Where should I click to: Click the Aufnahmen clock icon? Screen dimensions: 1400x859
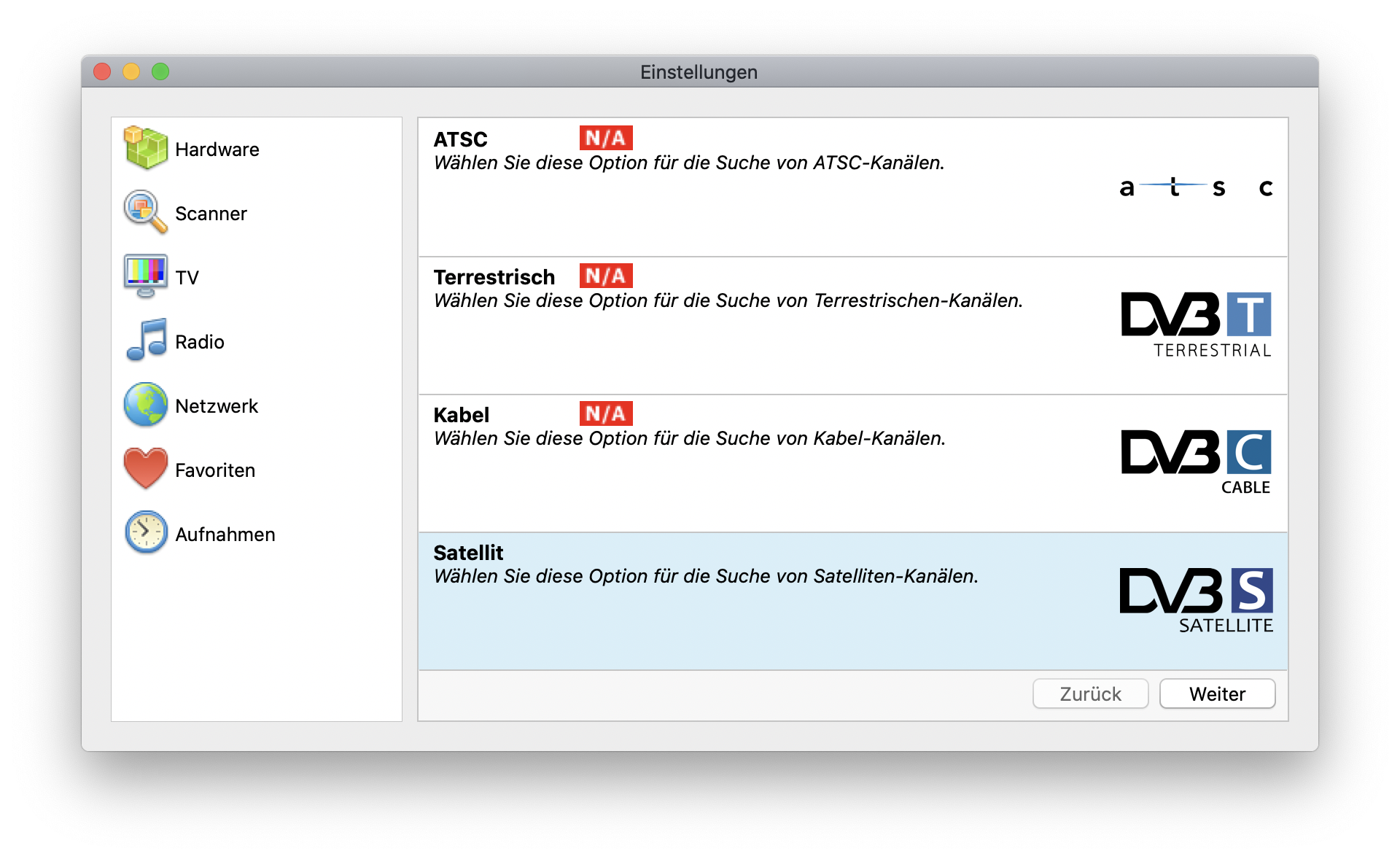tap(146, 532)
